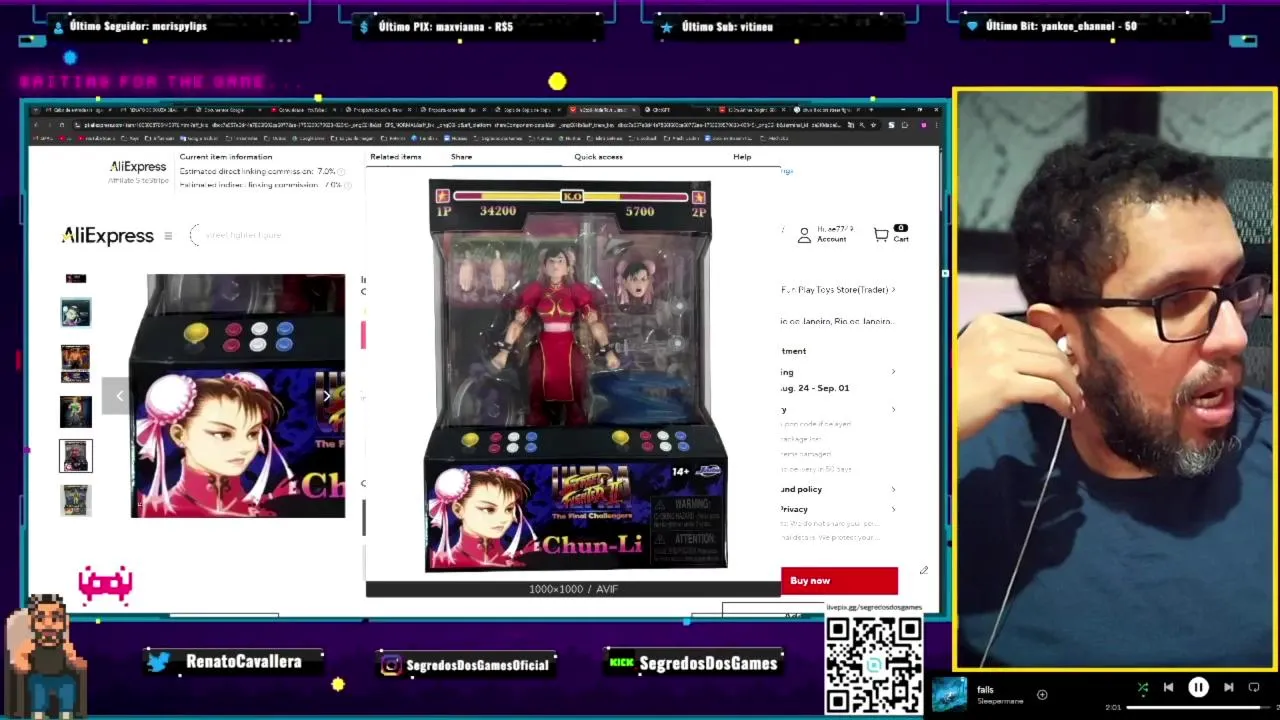Click 'Current item information' text
Image resolution: width=1280 pixels, height=720 pixels.
[x=226, y=157]
